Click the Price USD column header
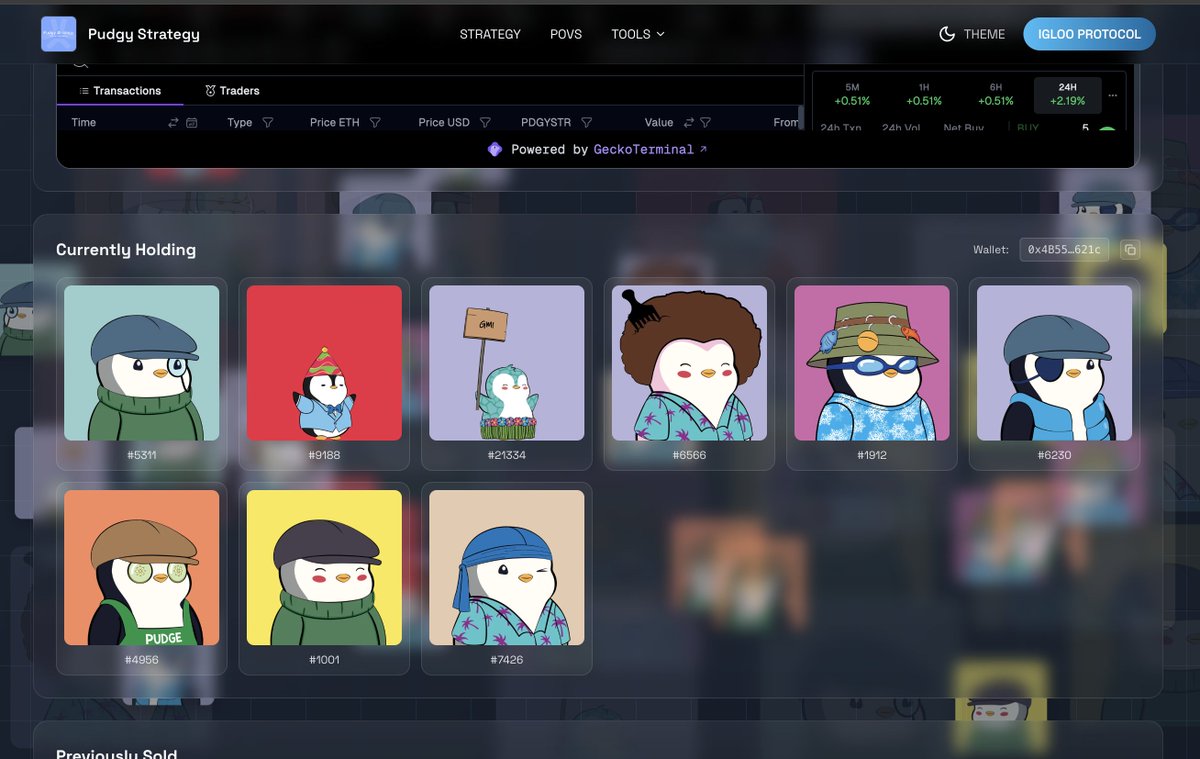 point(444,123)
